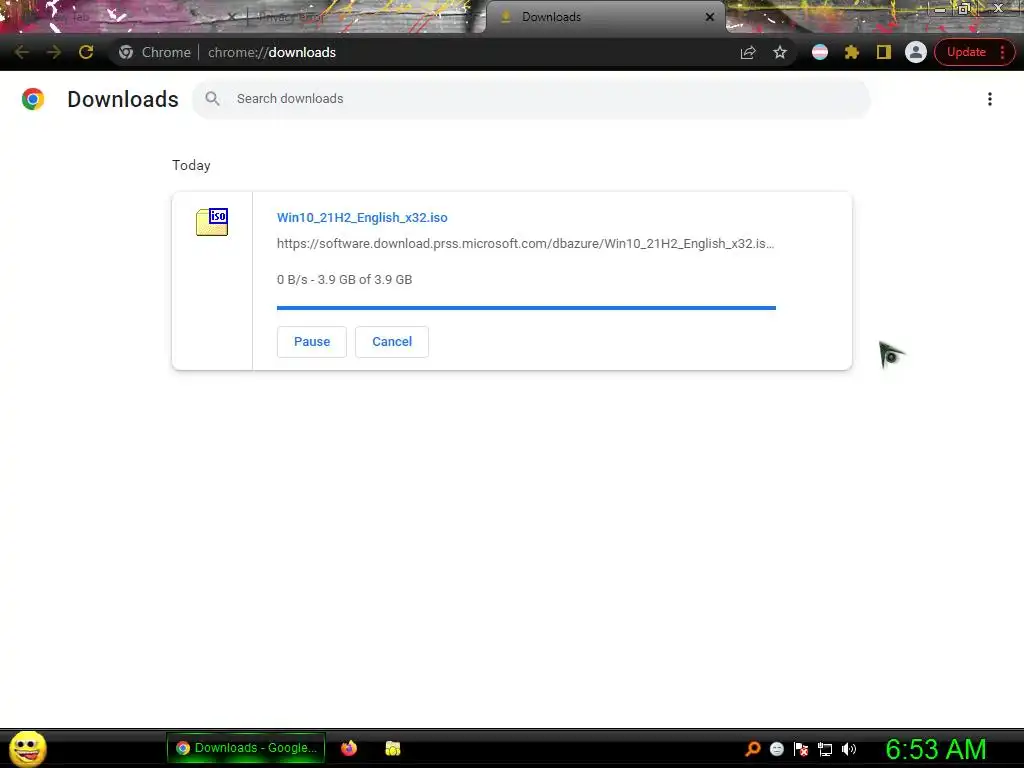The width and height of the screenshot is (1024, 768).
Task: Go back using the back arrow
Action: [x=22, y=52]
